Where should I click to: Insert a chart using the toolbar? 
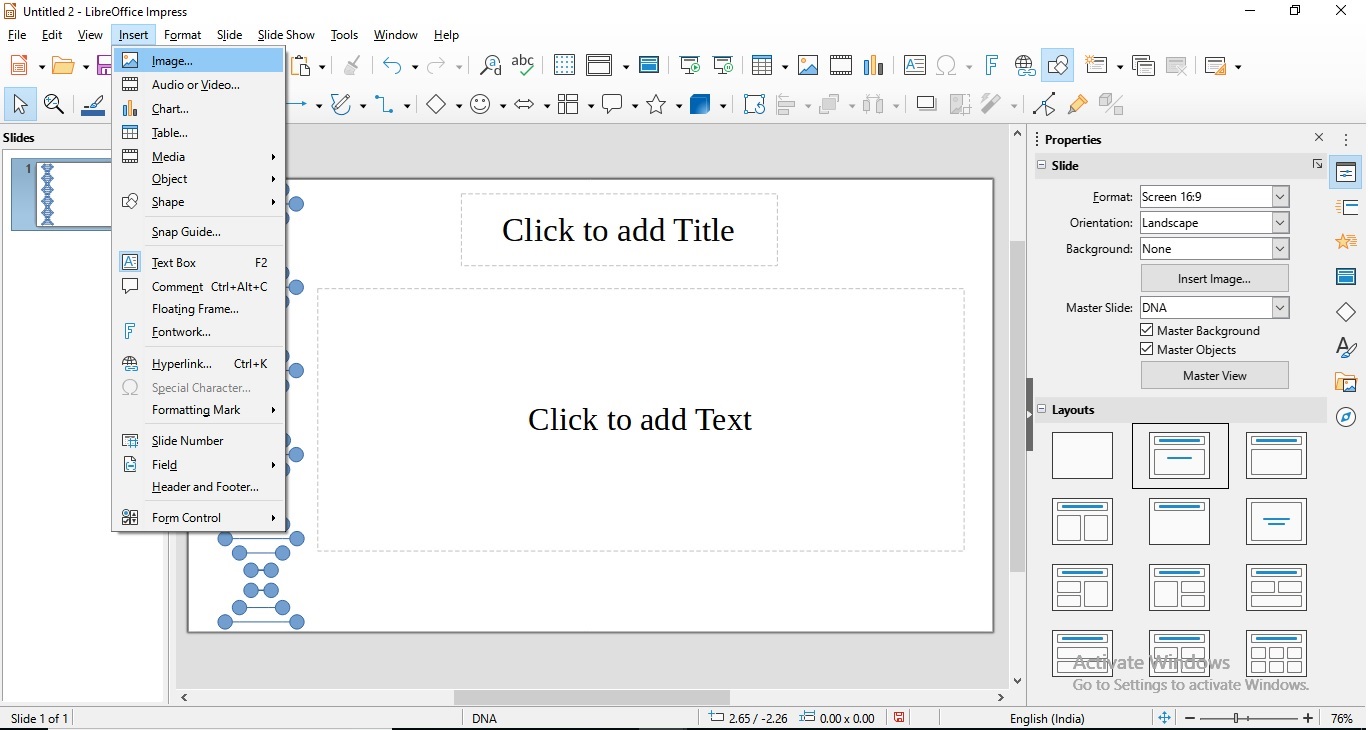point(873,65)
